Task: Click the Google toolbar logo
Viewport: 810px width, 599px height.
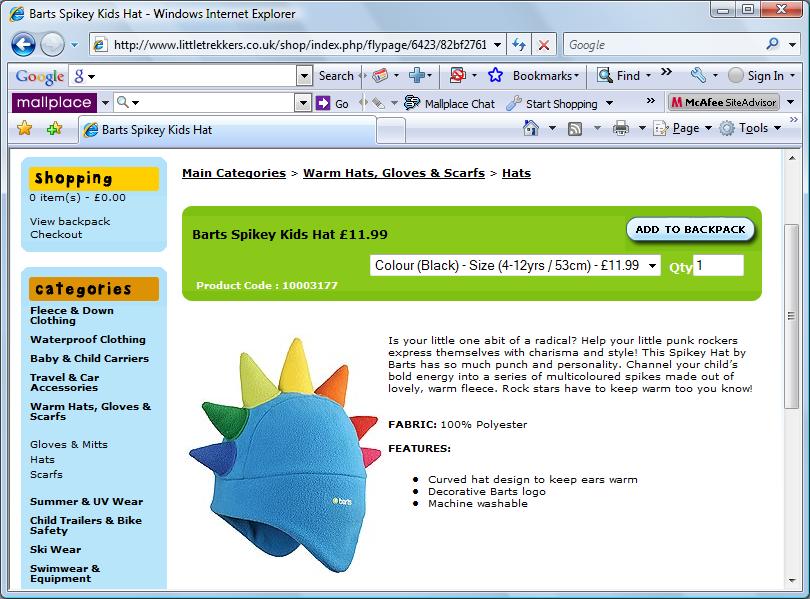Action: pyautogui.click(x=40, y=76)
